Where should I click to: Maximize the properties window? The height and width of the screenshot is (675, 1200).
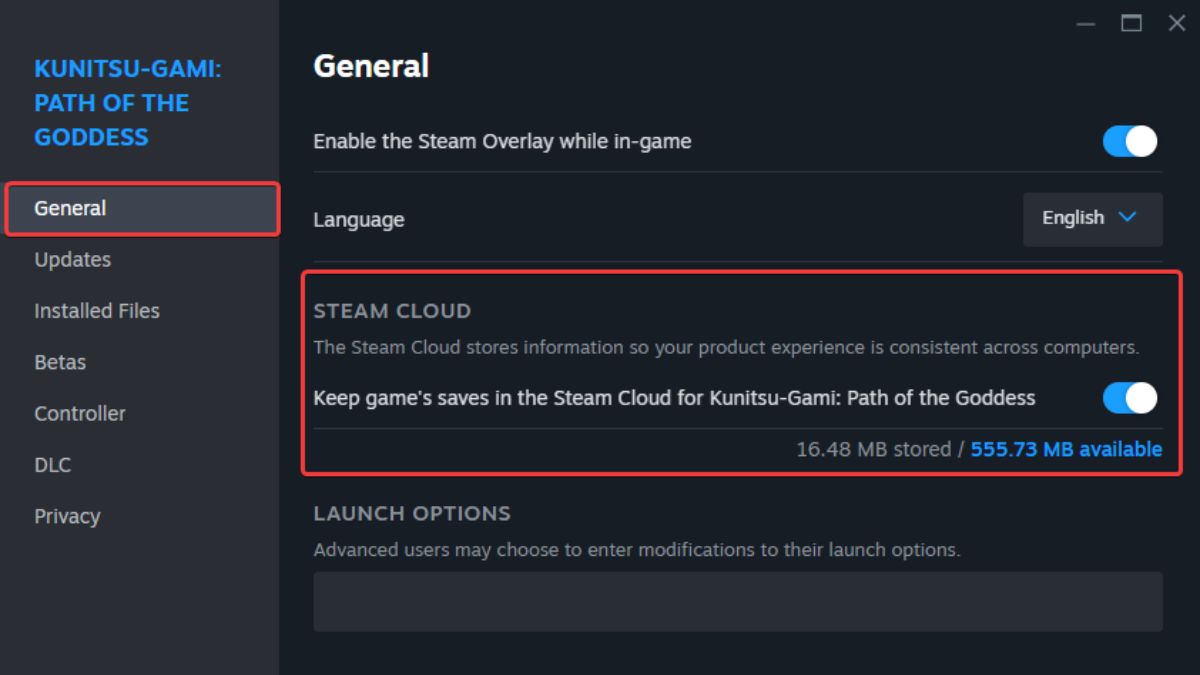1131,22
